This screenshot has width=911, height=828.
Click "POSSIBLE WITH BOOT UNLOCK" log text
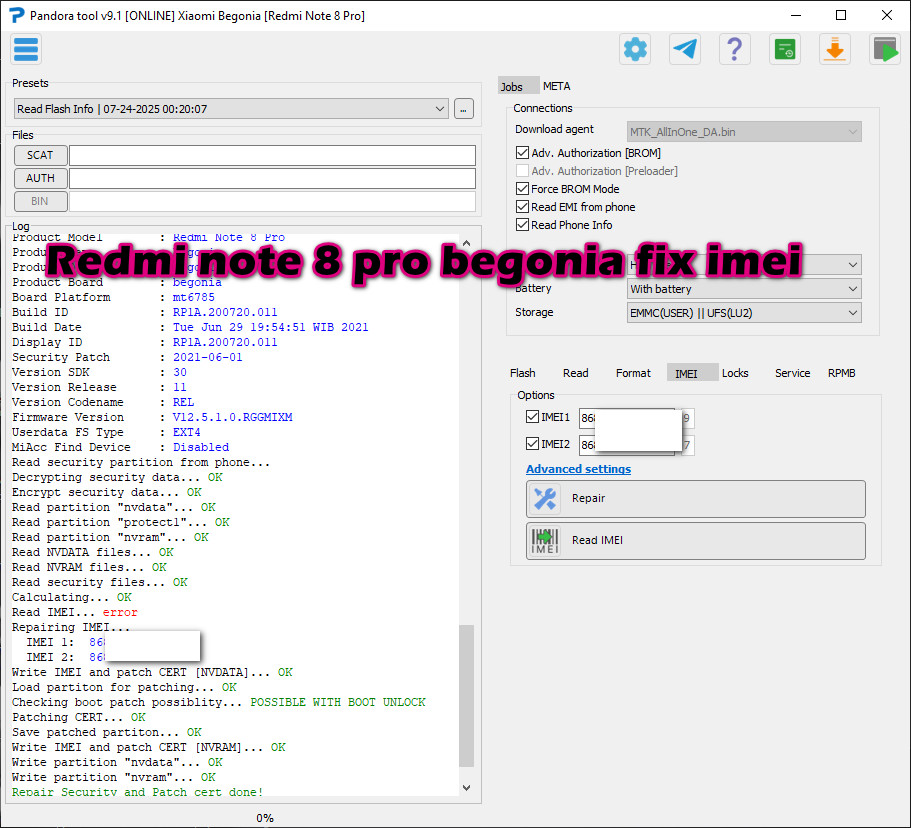coord(338,702)
